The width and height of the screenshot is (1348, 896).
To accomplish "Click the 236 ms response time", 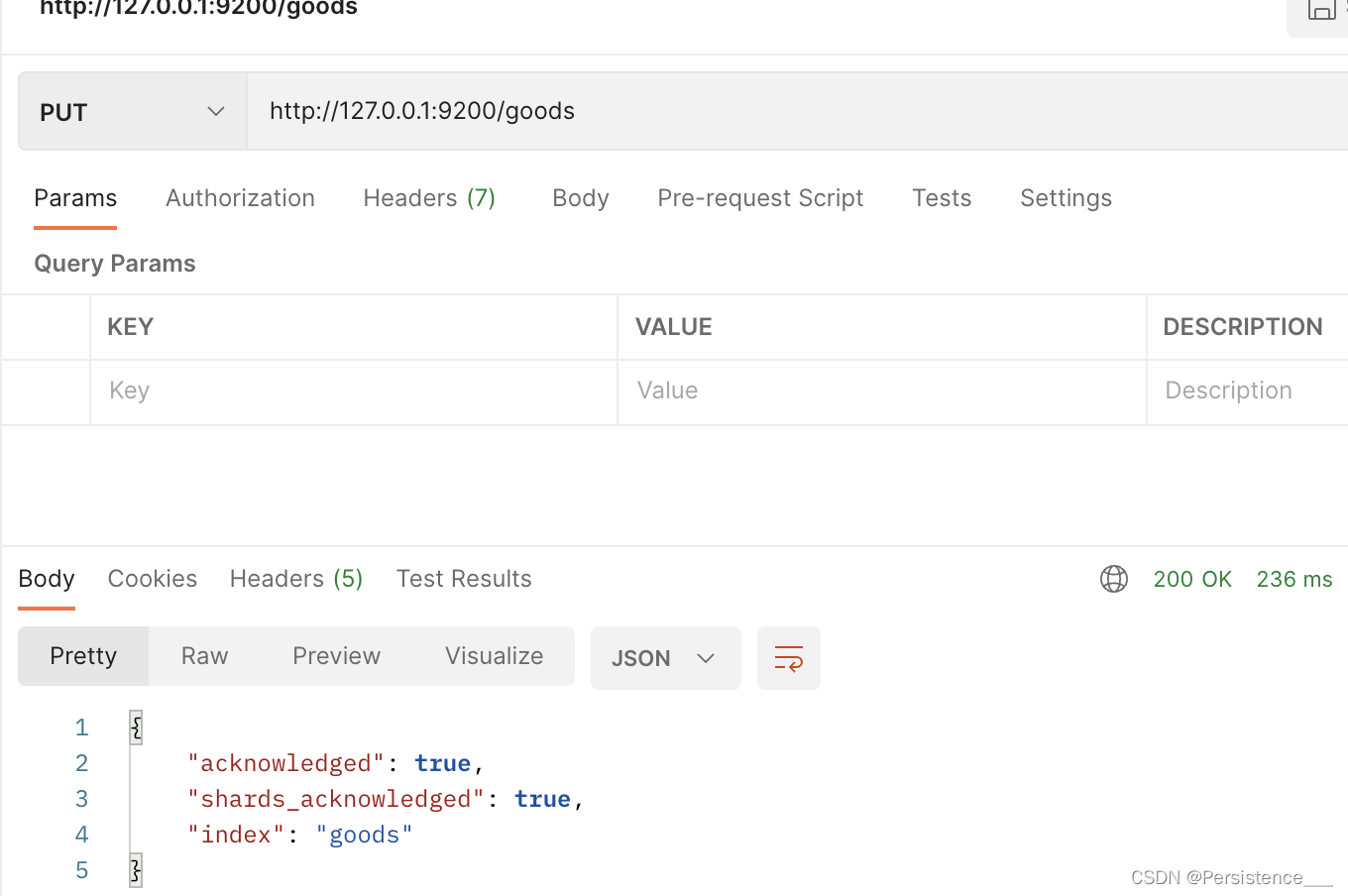I will click(1294, 579).
